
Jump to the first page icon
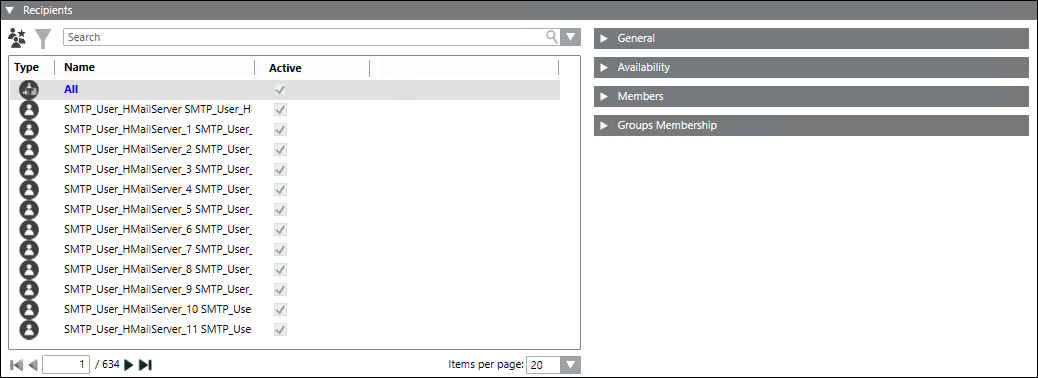[17, 365]
